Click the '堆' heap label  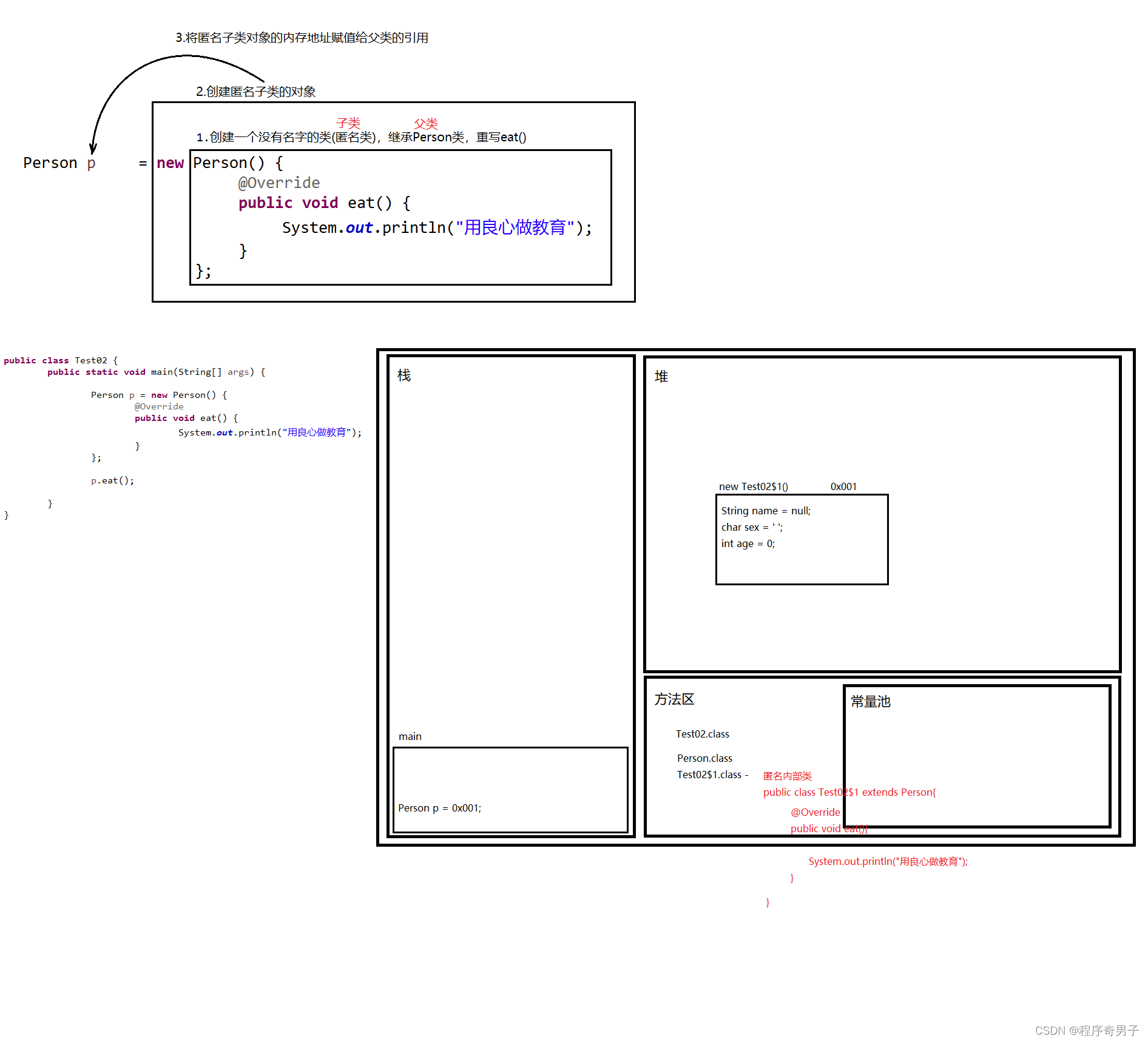(x=661, y=377)
